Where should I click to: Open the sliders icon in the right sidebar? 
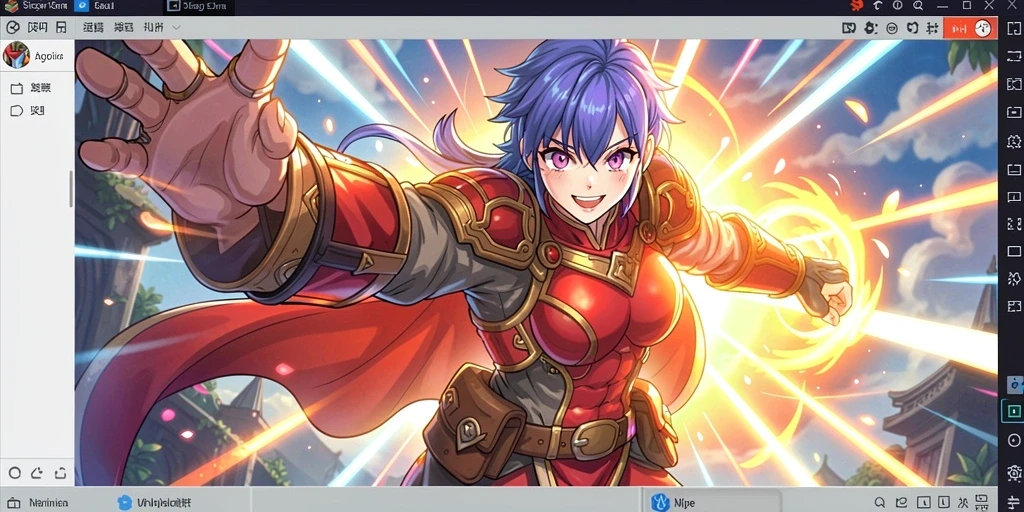tap(1014, 502)
